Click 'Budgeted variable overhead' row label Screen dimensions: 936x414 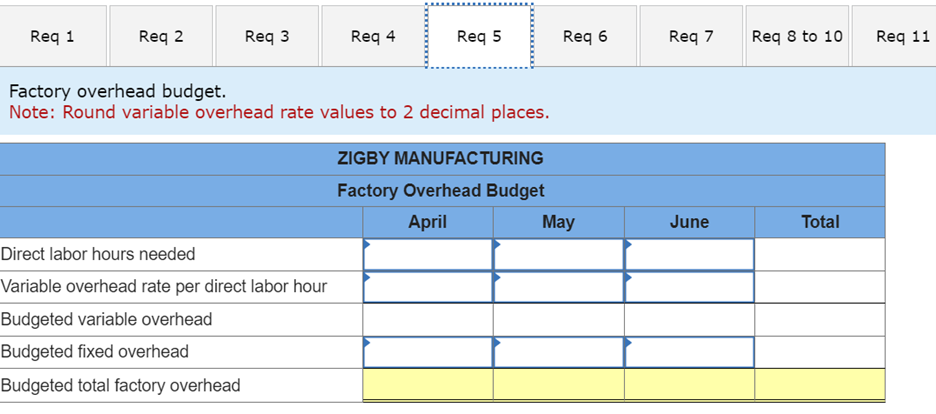[x=107, y=320]
